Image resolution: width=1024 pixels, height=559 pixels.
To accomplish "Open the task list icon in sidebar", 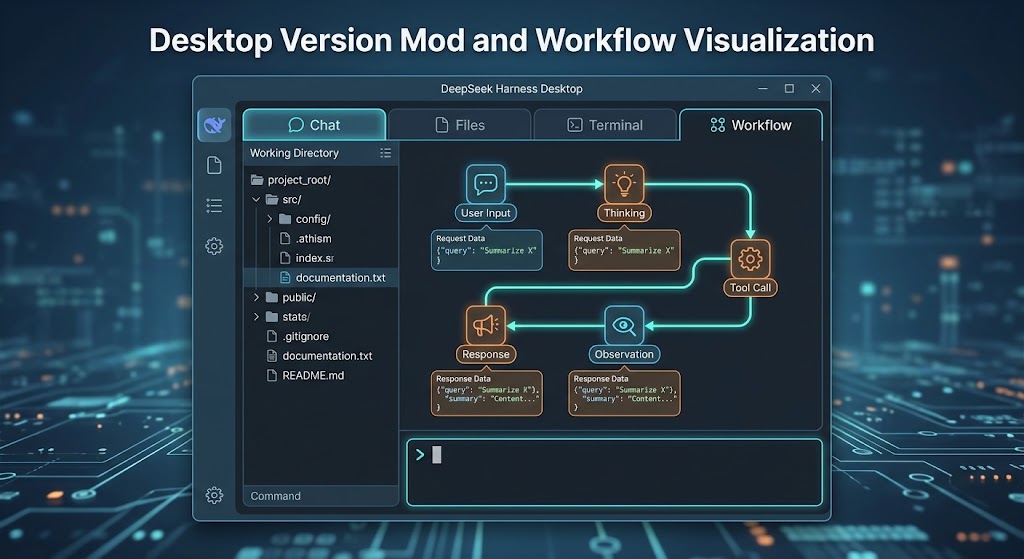I will click(214, 206).
